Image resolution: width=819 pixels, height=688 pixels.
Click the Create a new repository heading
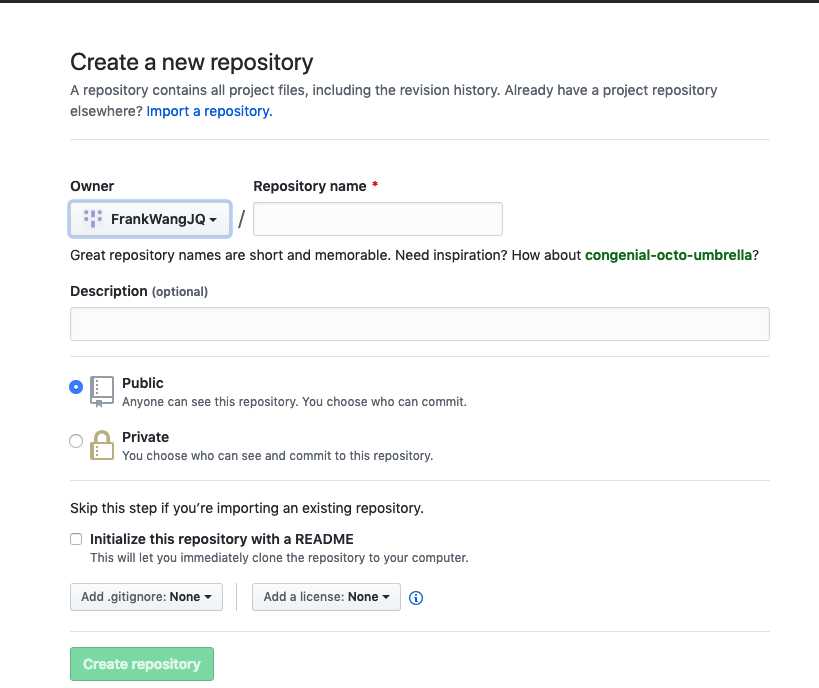(192, 62)
